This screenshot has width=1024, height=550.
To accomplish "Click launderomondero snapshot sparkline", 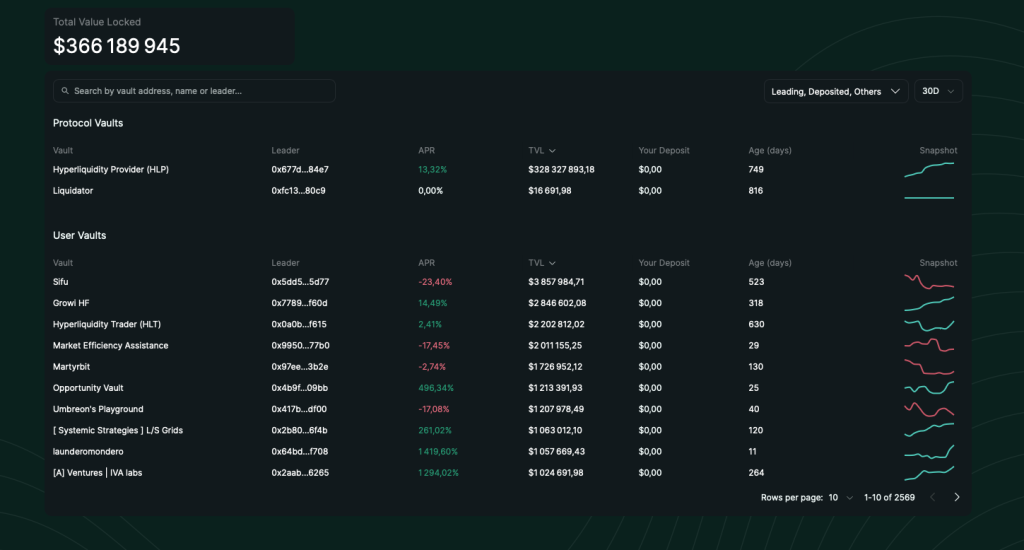I will pos(929,451).
